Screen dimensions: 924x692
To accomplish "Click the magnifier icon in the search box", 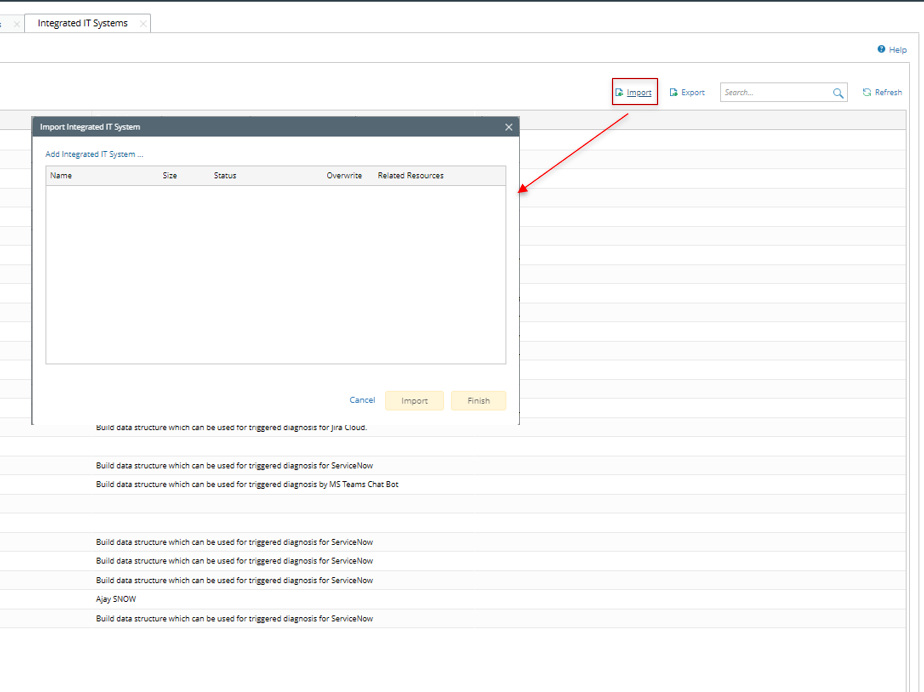I will coord(838,93).
